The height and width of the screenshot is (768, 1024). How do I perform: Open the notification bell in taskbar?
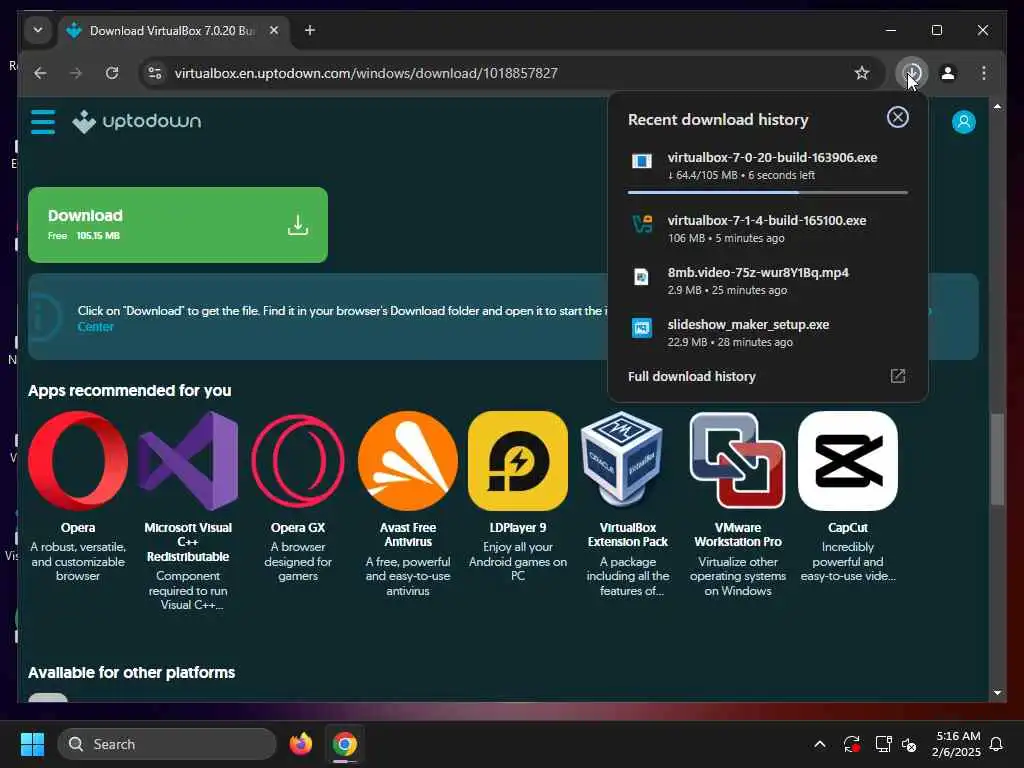coord(996,744)
